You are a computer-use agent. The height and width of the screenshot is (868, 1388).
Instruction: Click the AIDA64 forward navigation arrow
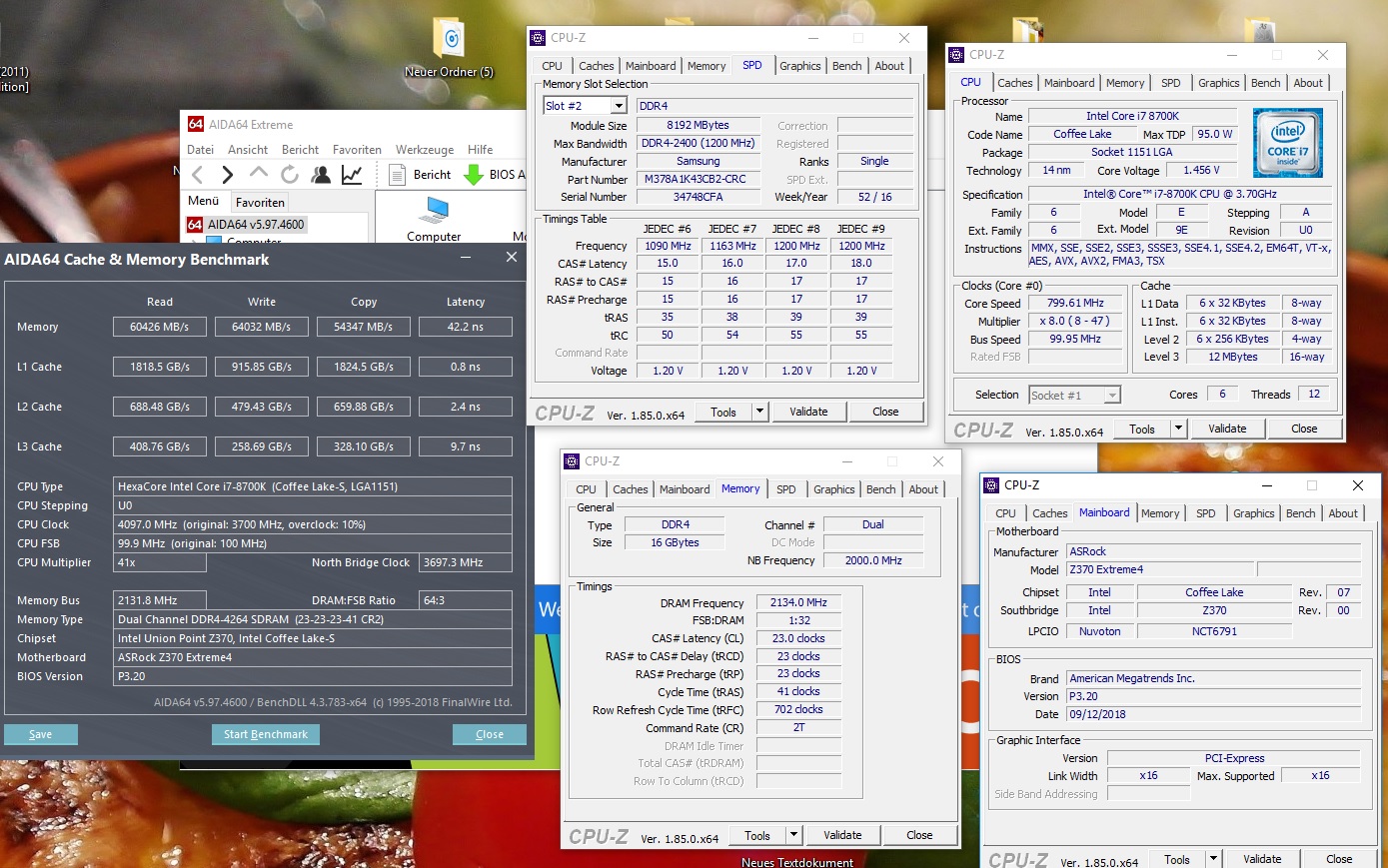(x=227, y=175)
